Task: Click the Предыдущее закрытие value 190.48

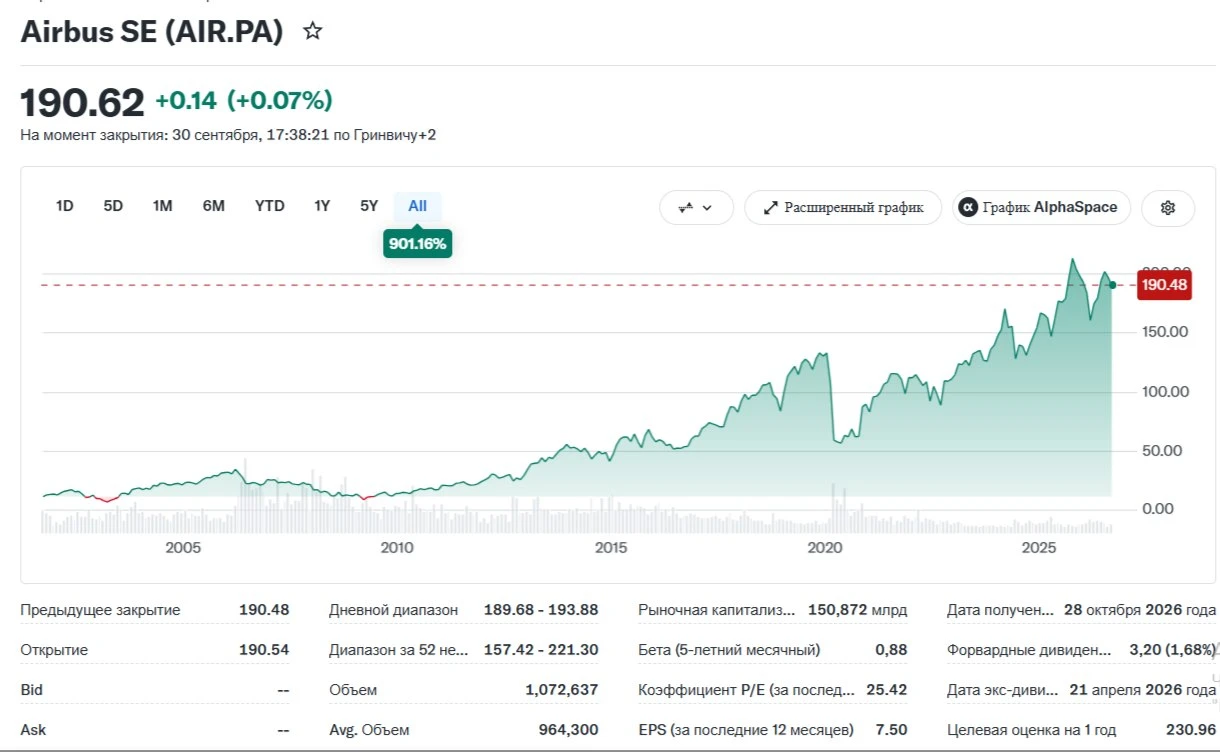Action: (264, 610)
